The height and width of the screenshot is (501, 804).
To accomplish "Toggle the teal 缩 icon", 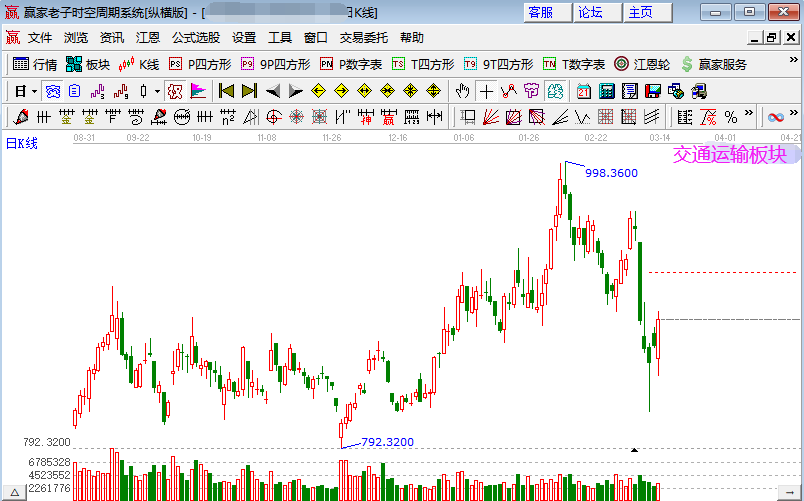I will point(555,91).
